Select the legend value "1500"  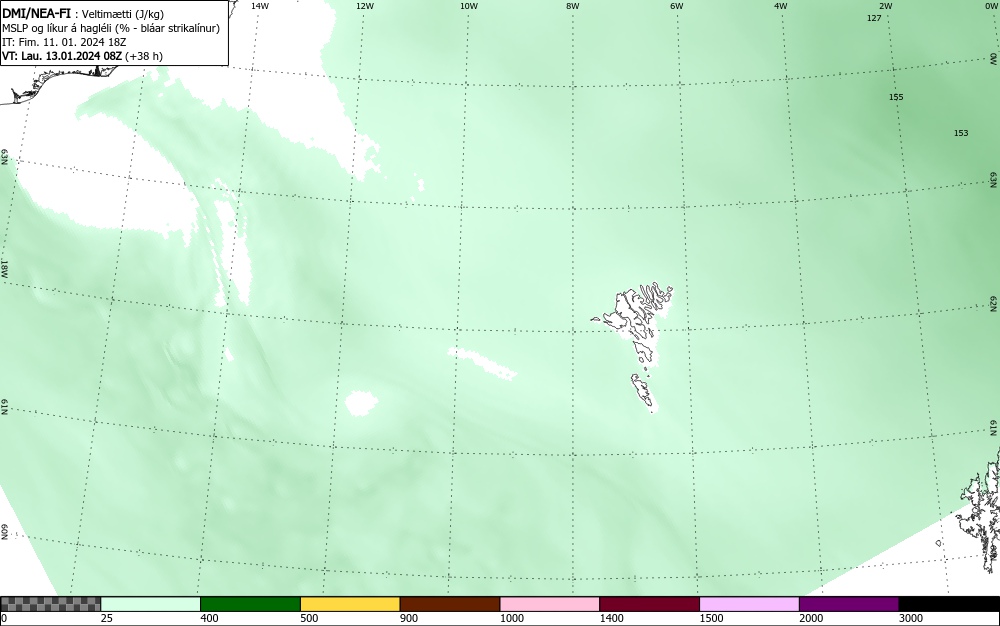[711, 618]
